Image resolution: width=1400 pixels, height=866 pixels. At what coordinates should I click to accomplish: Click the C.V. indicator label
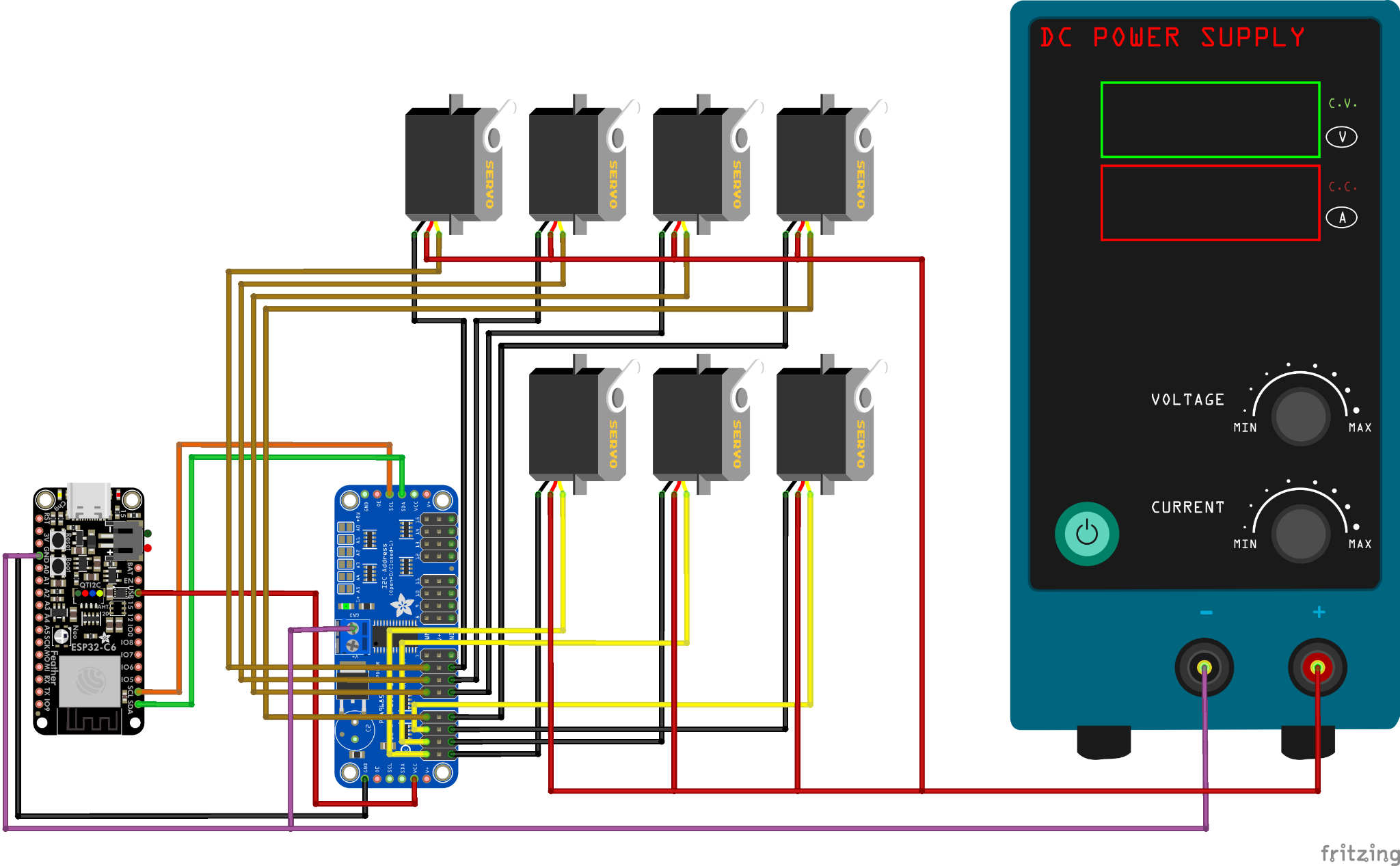coord(1342,103)
